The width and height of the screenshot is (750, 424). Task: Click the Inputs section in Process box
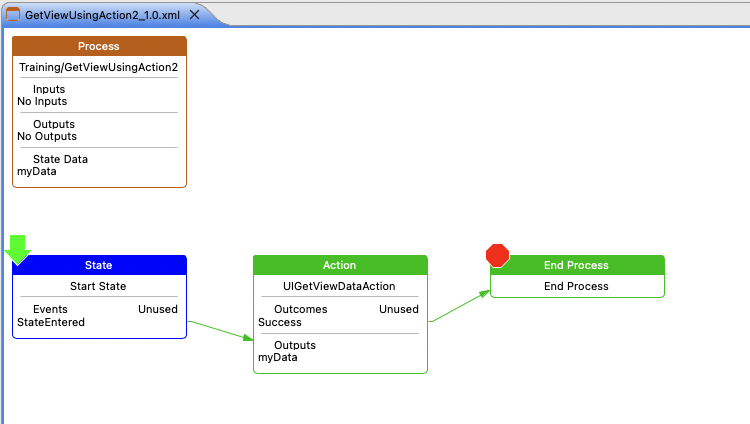[x=48, y=90]
